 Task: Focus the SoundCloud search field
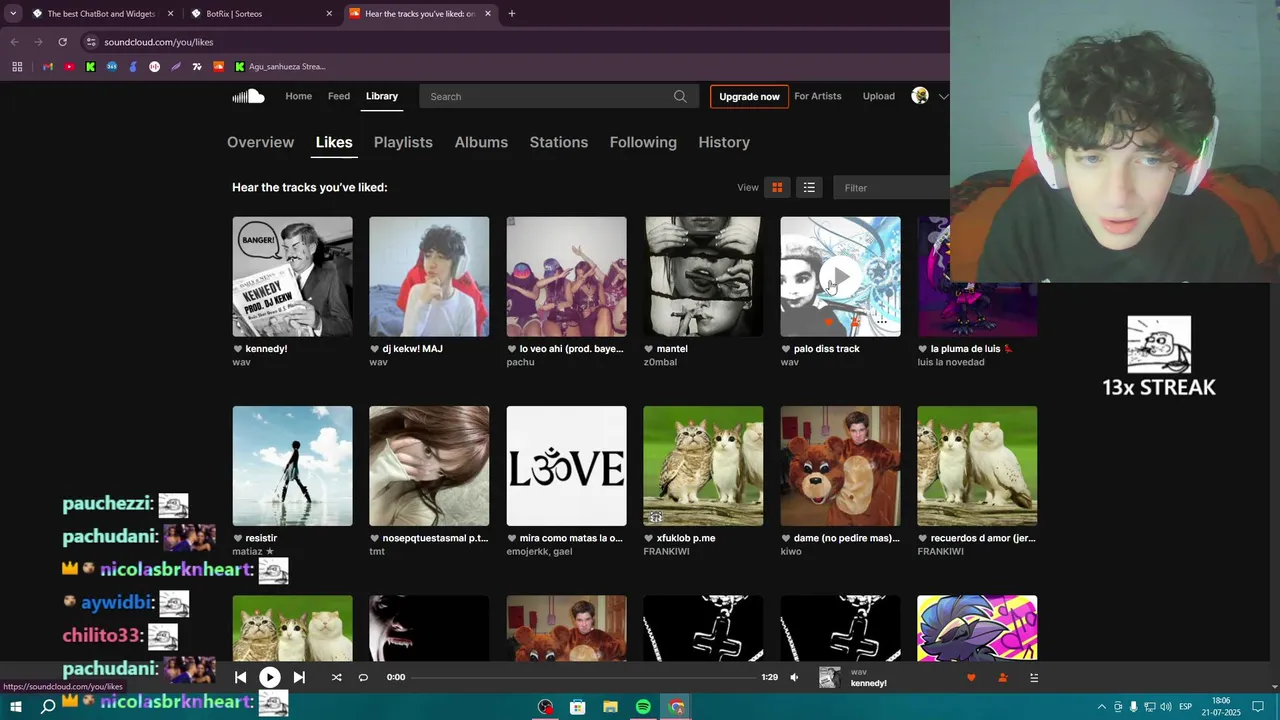tap(558, 97)
